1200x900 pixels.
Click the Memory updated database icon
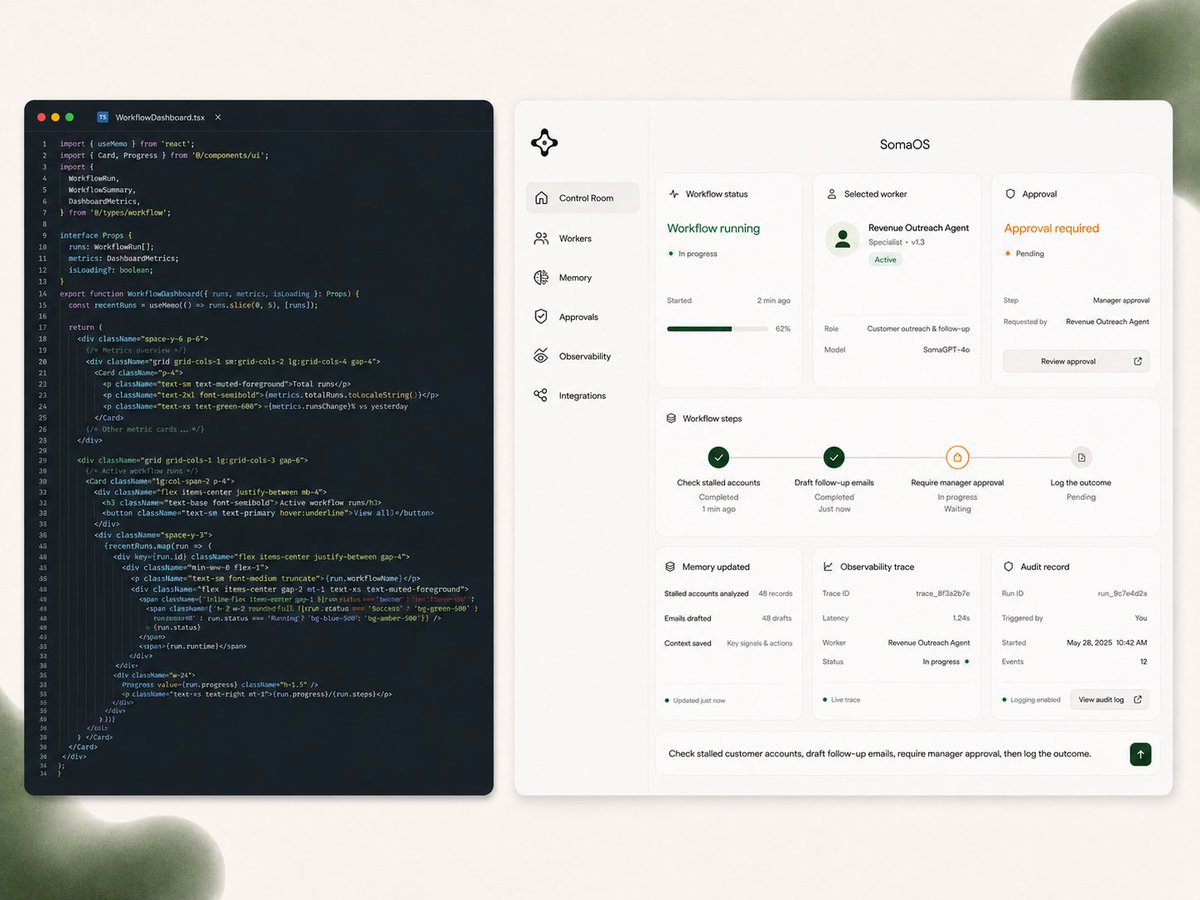[x=670, y=567]
